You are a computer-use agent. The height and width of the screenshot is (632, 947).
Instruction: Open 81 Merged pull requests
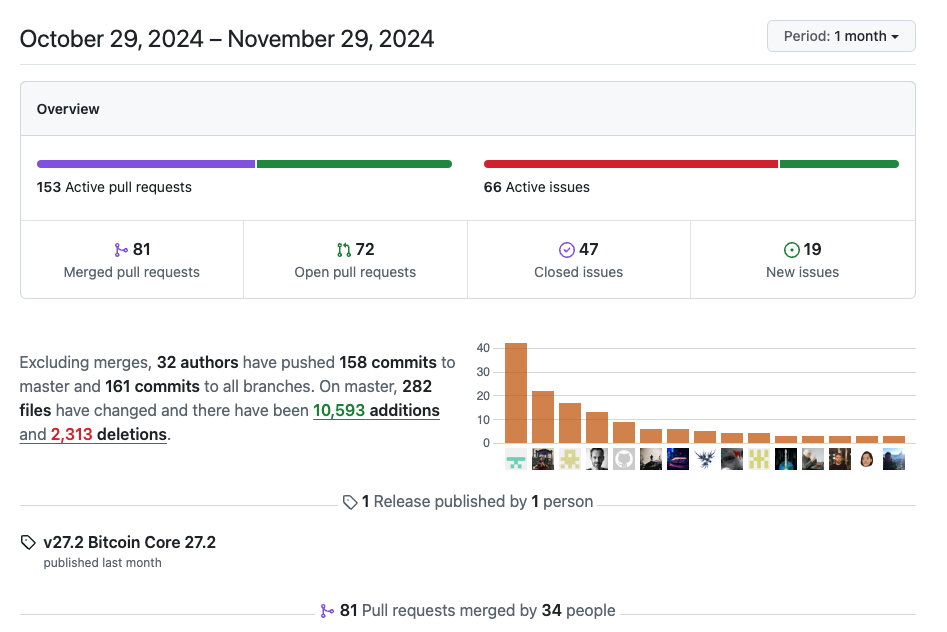[132, 260]
